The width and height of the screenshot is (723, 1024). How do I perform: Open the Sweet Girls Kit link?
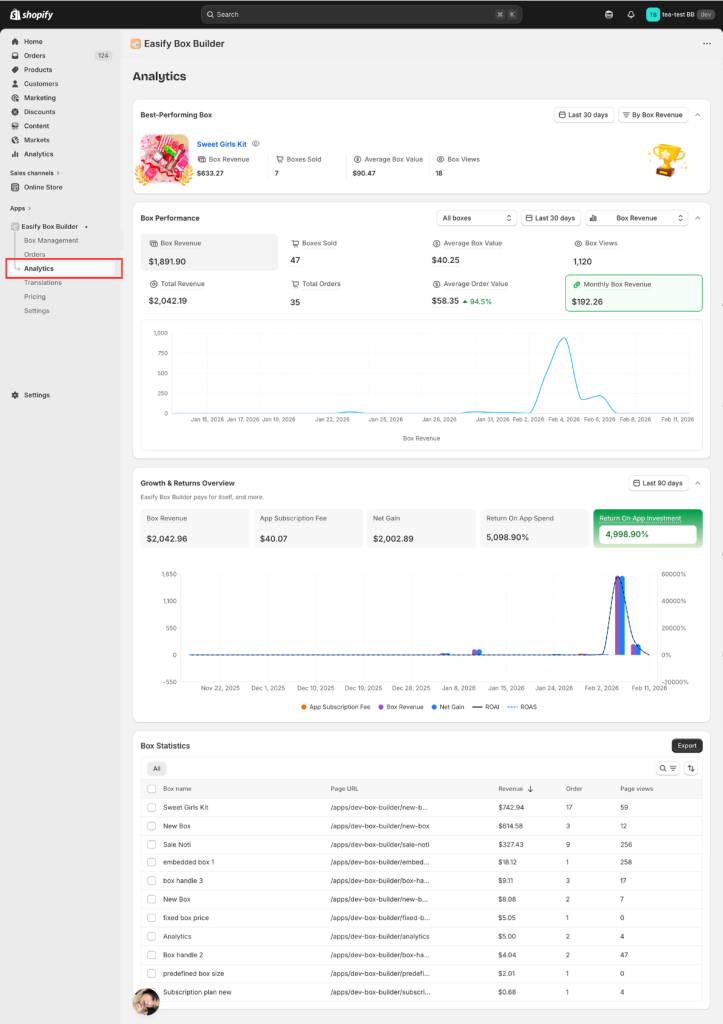coord(221,144)
